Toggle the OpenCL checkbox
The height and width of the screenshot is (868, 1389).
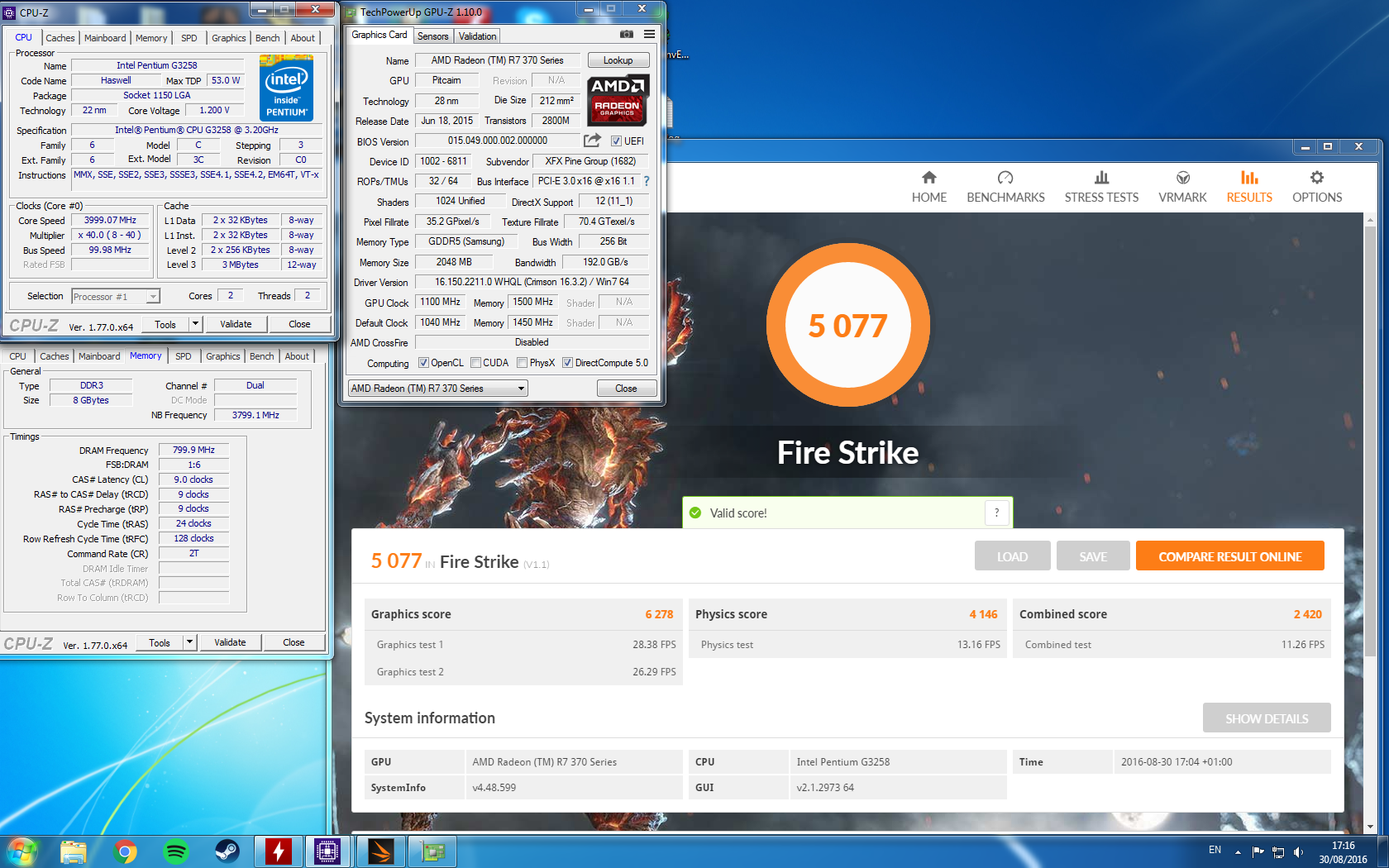point(423,363)
